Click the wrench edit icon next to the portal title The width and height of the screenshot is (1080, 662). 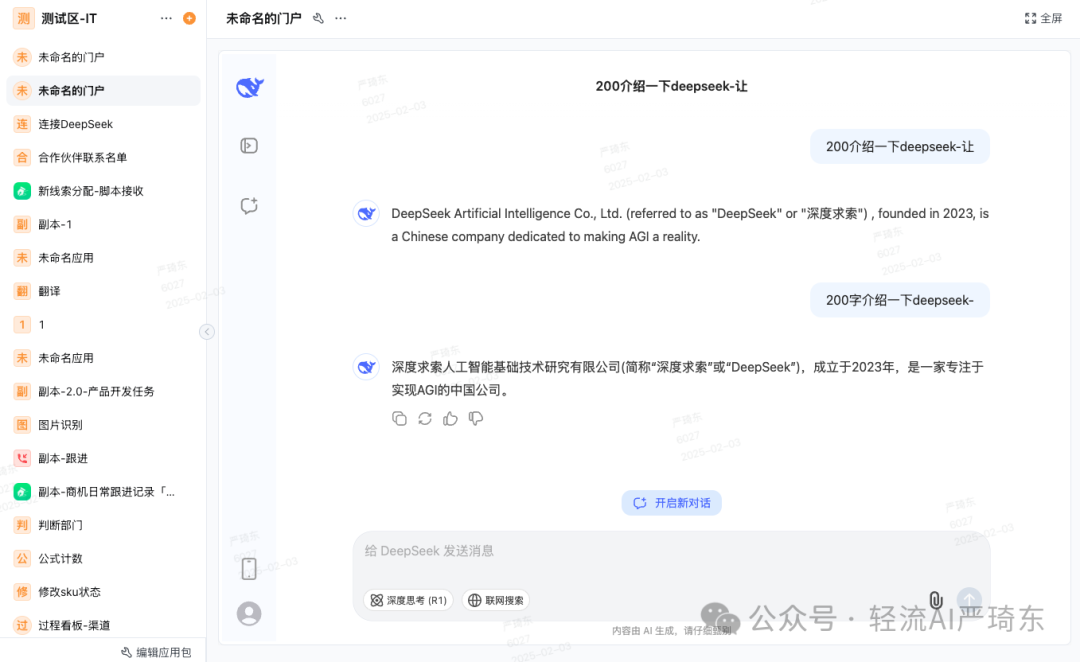[x=318, y=19]
